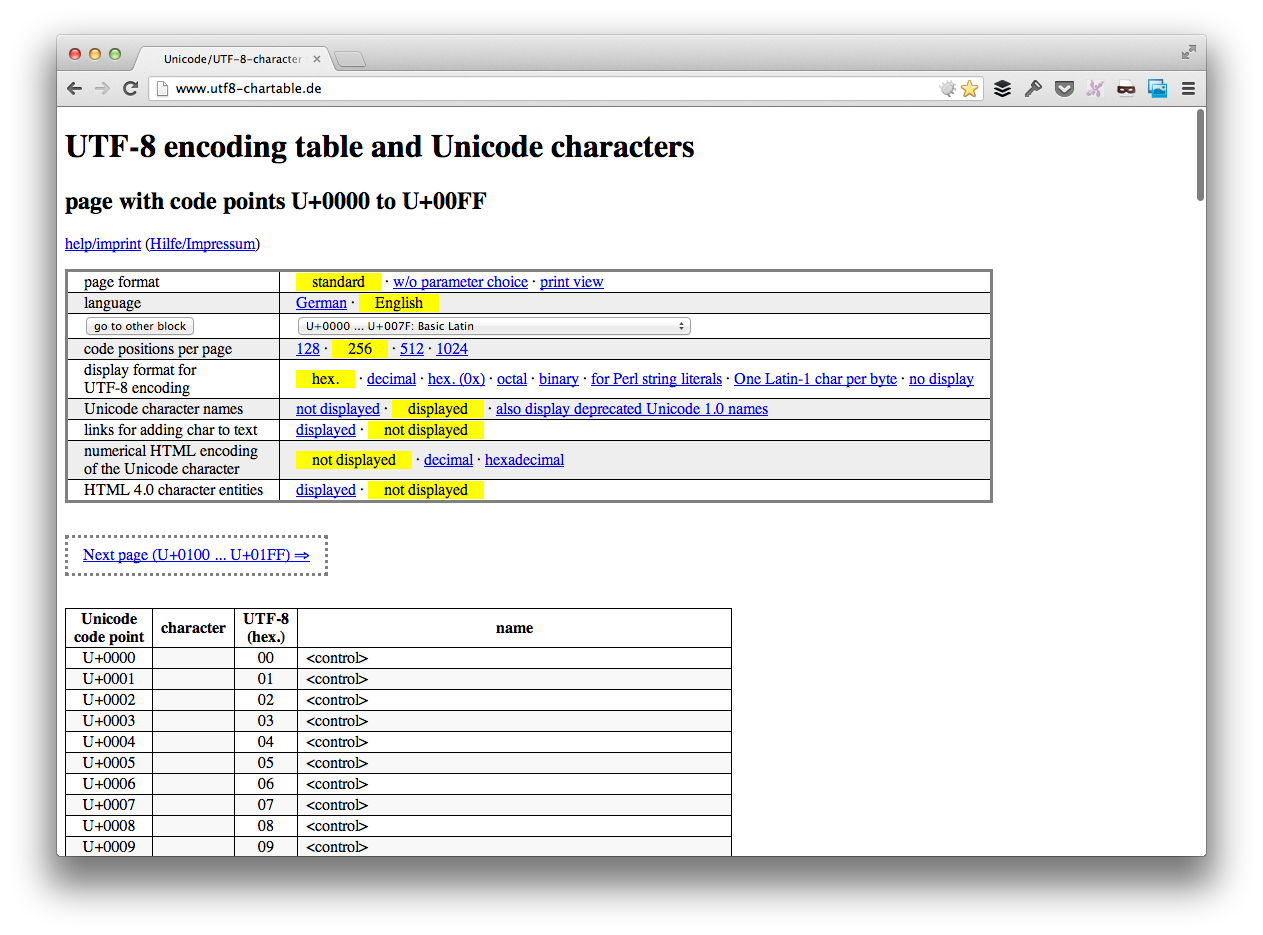Reload the page with the refresh icon
The image size is (1263, 935).
click(x=130, y=89)
